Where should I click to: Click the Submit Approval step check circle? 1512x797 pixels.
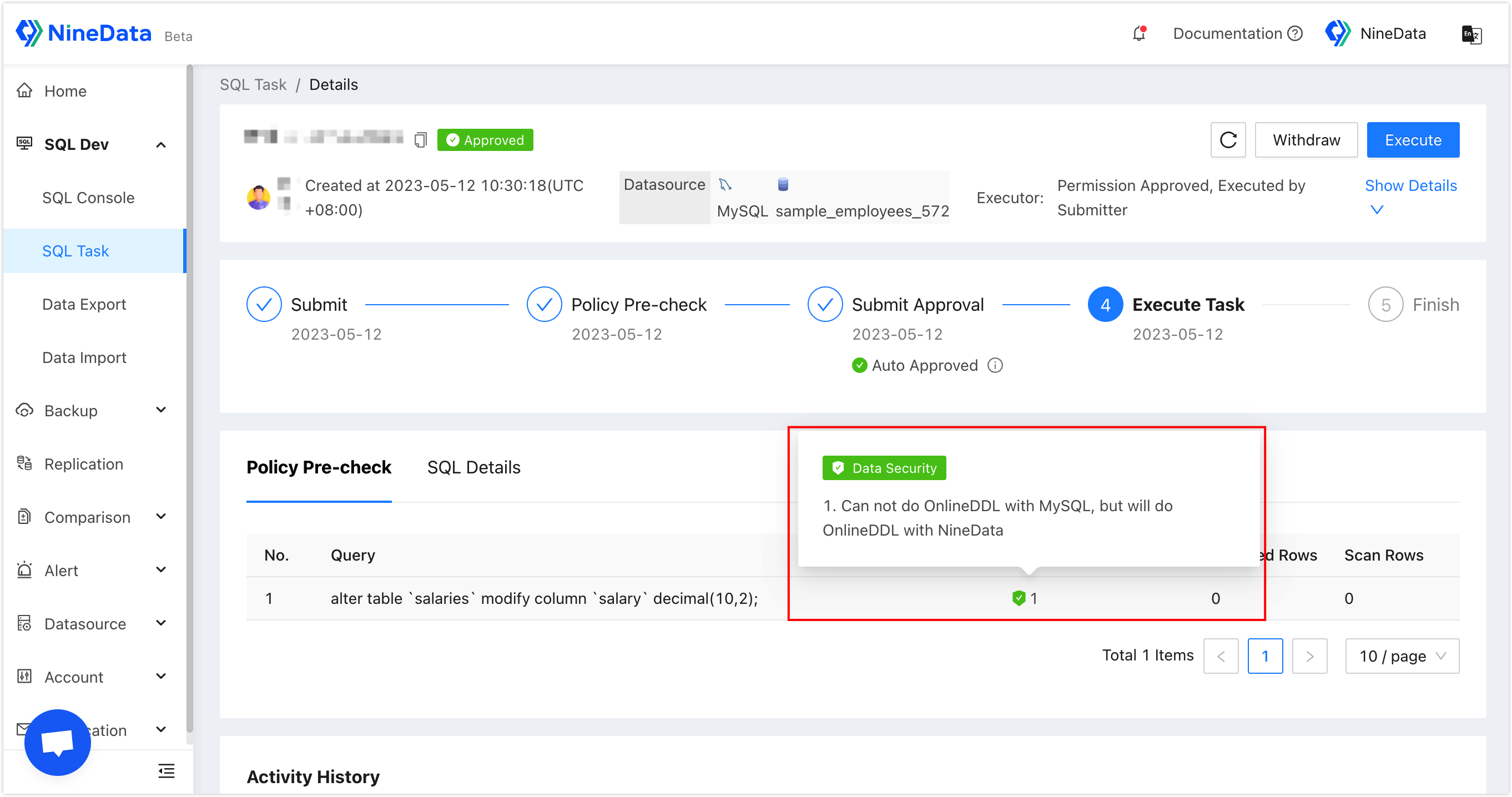pos(825,304)
